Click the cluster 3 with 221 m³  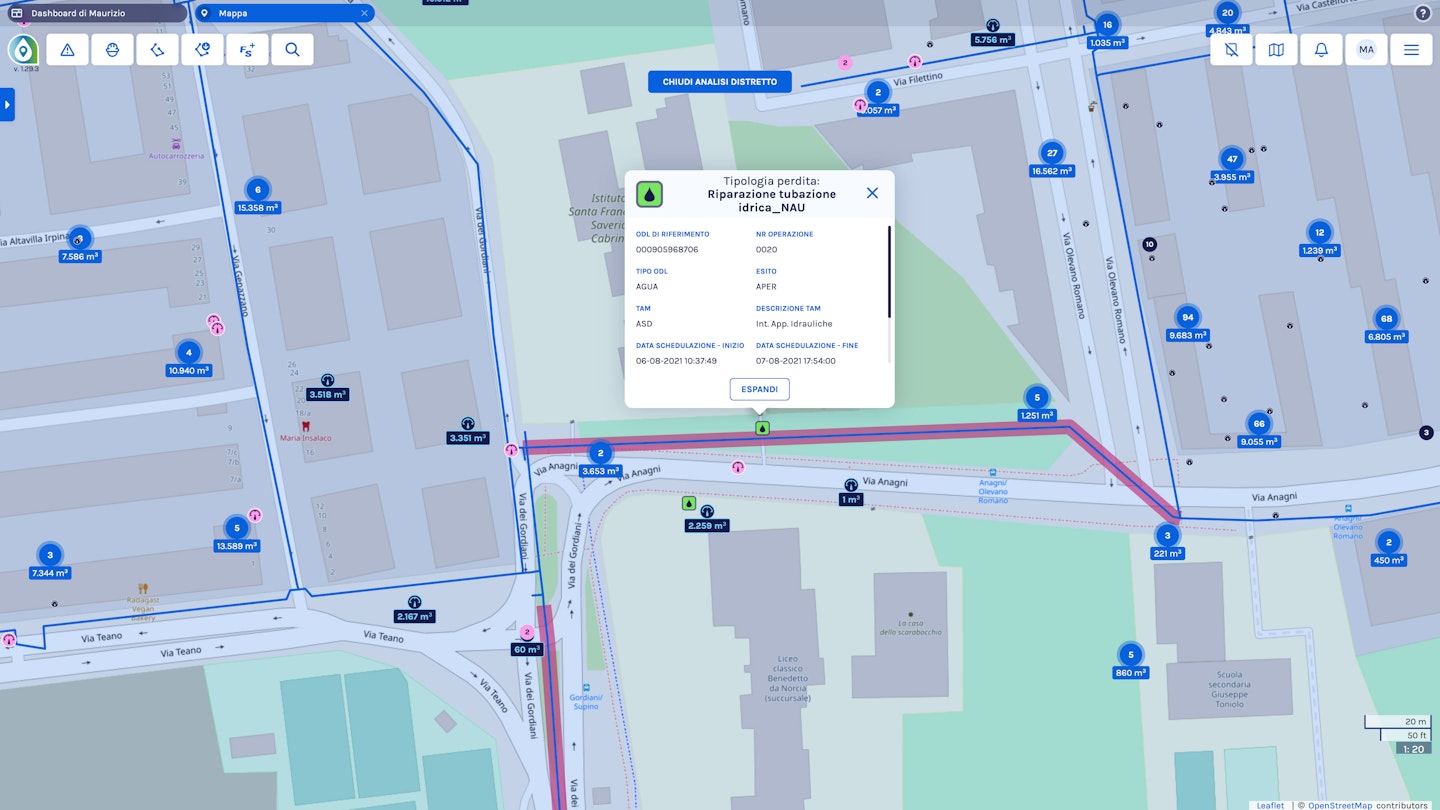coord(1167,535)
